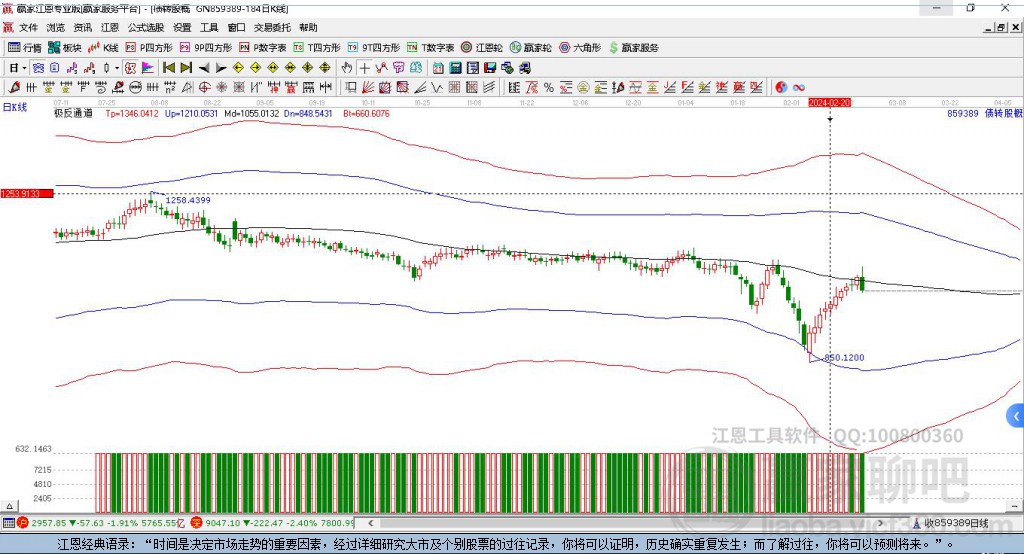Open the 江恩 menu
This screenshot has height=554, width=1024.
pos(110,28)
